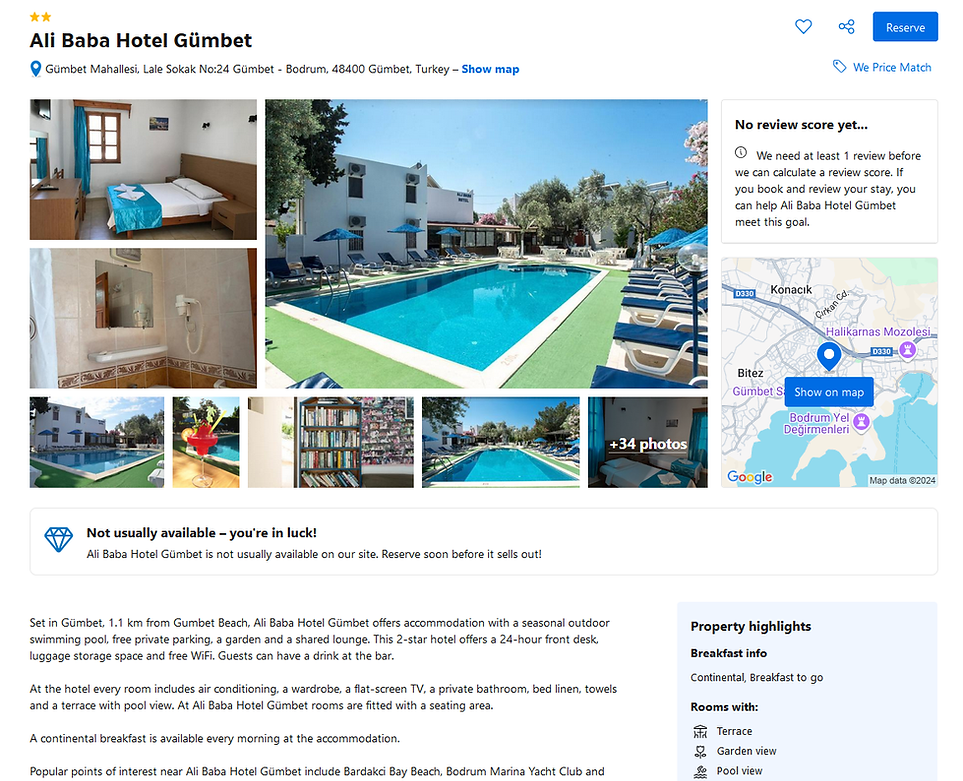This screenshot has height=781, width=963.
Task: Open the bookshelf photo thumbnail
Action: 330,442
